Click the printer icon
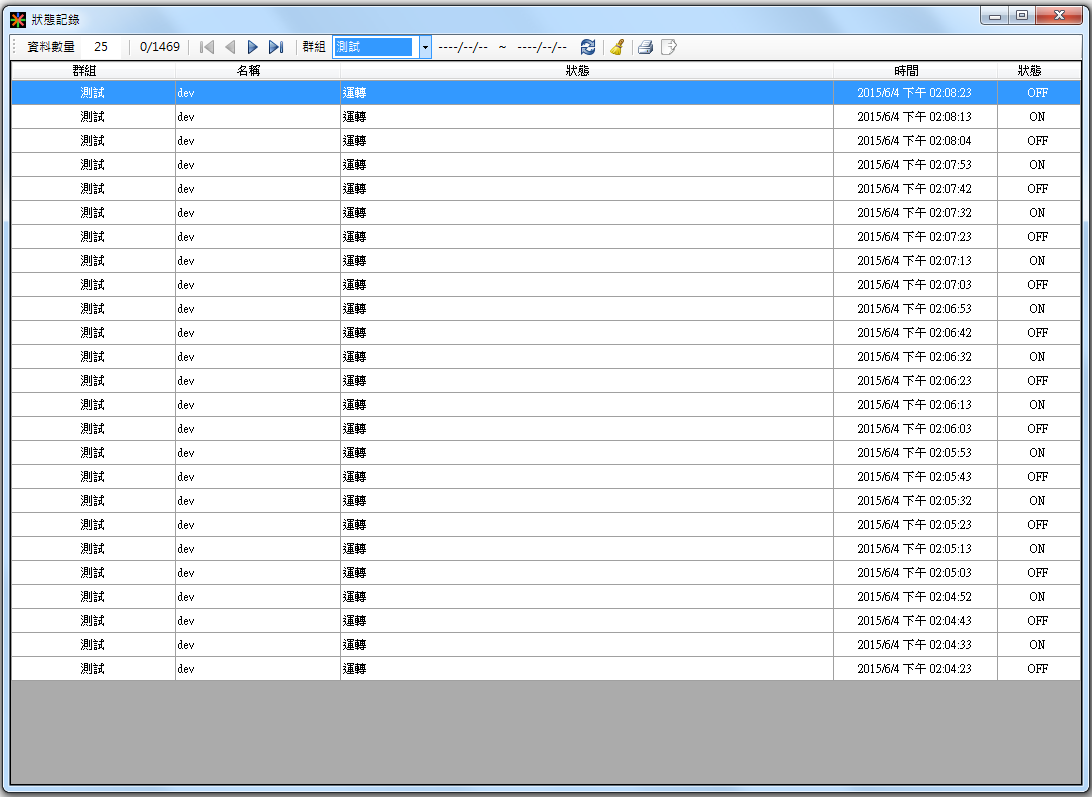 pos(645,47)
